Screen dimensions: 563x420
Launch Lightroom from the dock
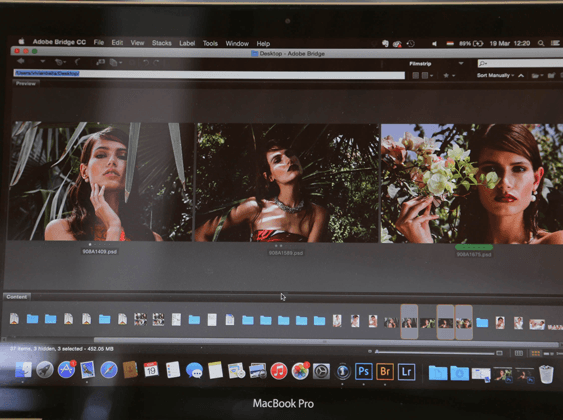[x=406, y=372]
